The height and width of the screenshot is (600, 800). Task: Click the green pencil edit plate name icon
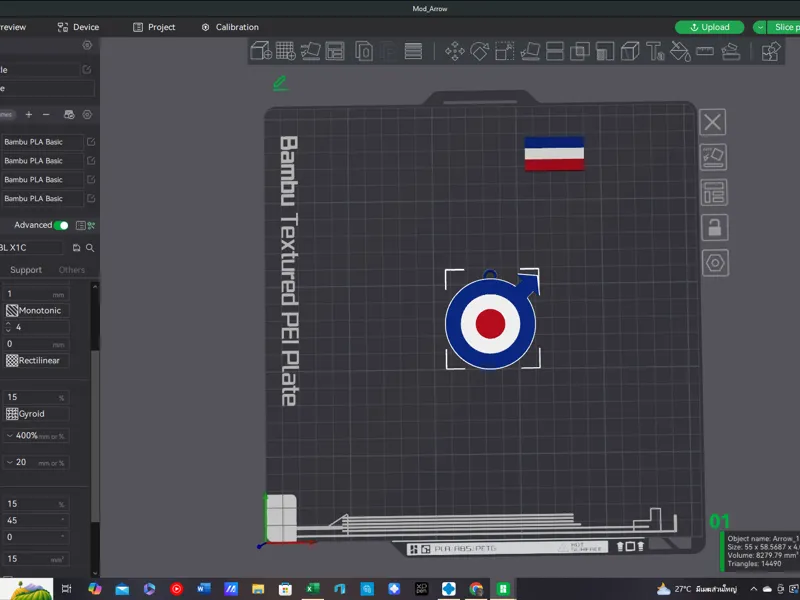pyautogui.click(x=280, y=83)
